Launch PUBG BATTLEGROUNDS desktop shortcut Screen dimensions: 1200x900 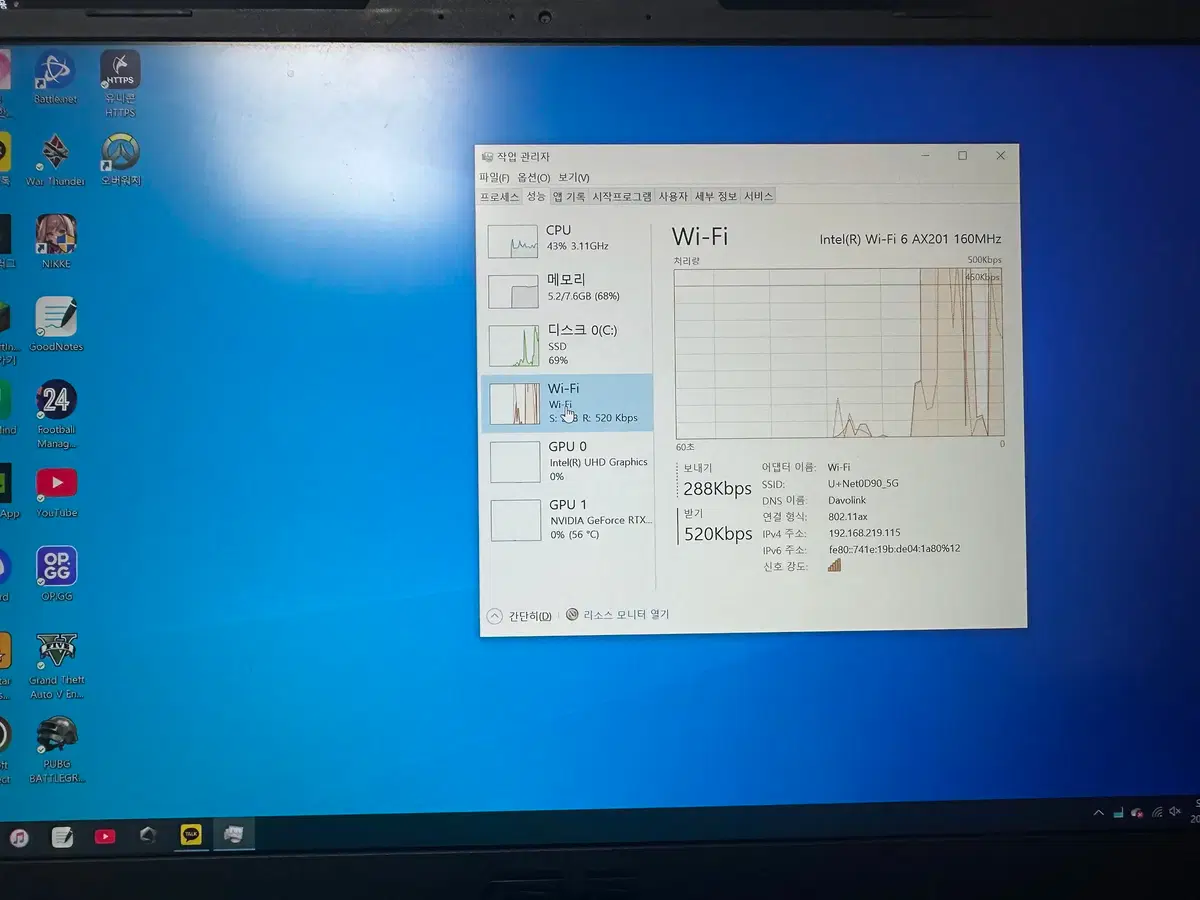56,750
